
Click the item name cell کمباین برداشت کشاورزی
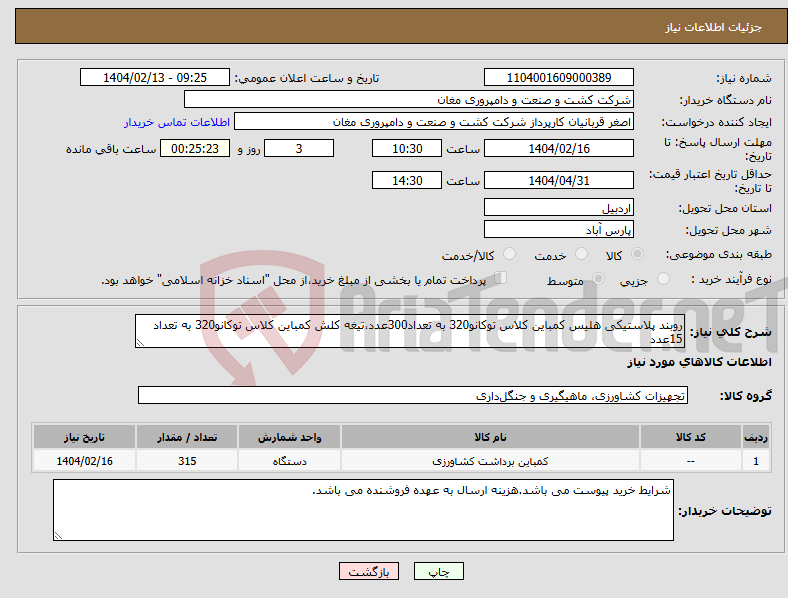[x=490, y=461]
